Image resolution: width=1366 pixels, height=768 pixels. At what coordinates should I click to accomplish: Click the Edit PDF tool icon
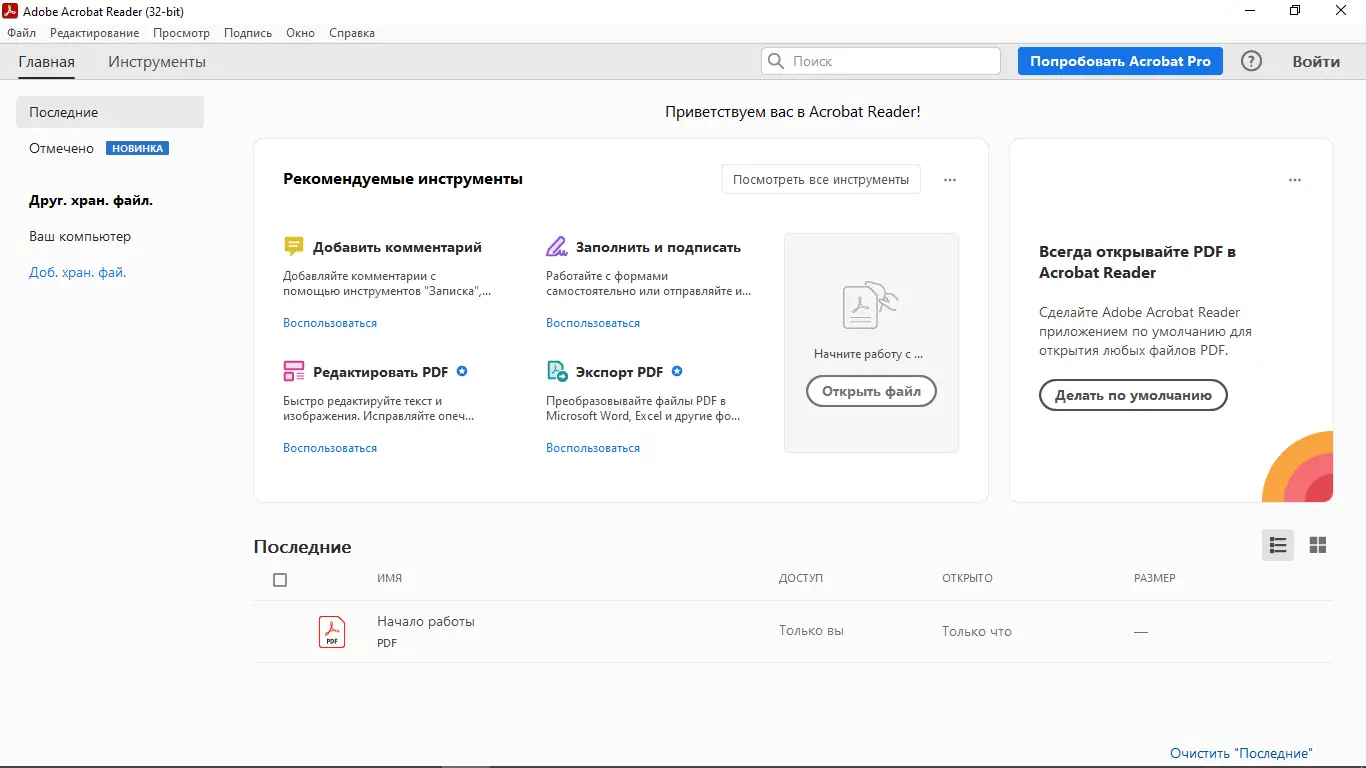(293, 370)
